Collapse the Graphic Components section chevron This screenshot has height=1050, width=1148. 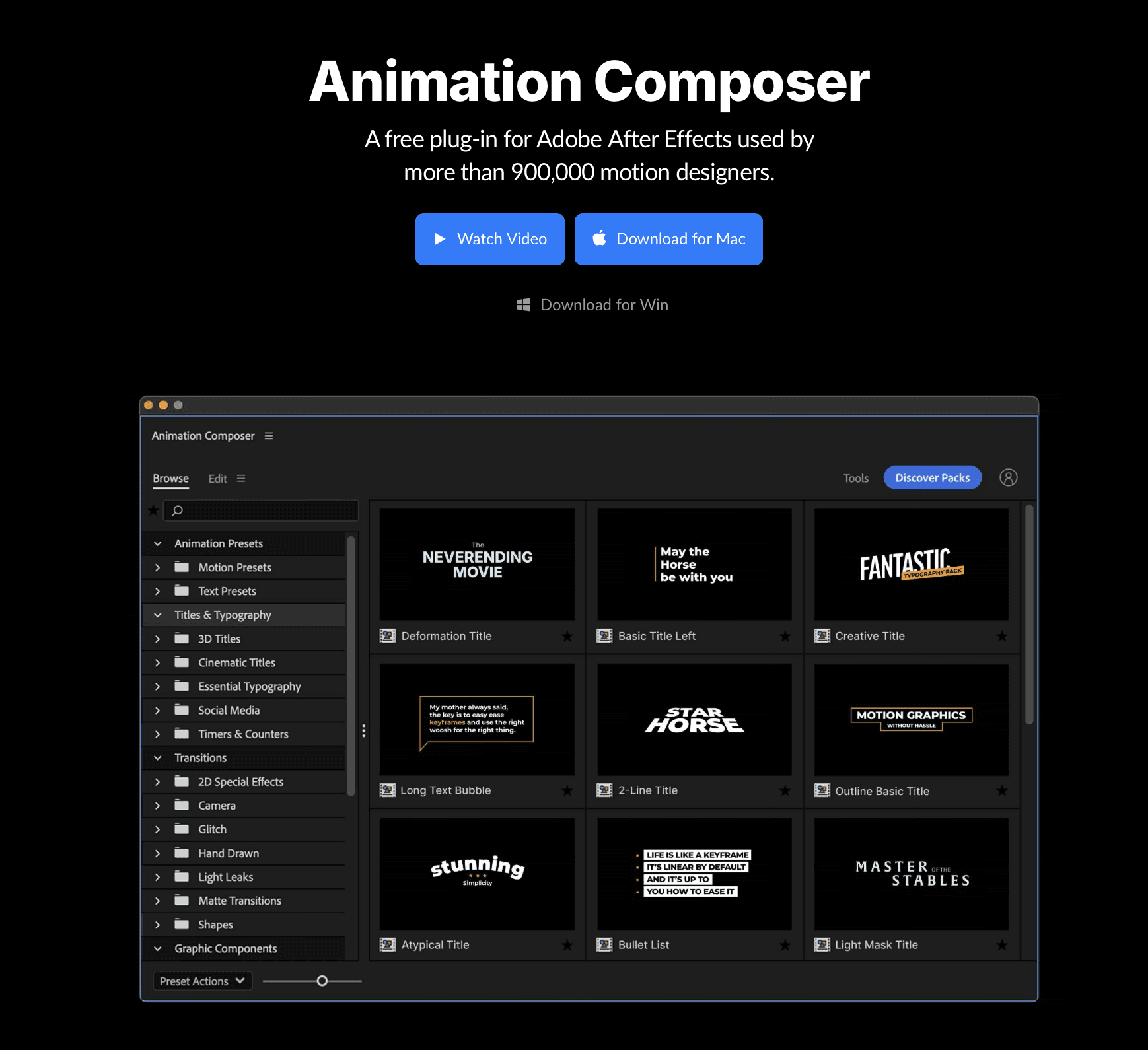click(158, 948)
